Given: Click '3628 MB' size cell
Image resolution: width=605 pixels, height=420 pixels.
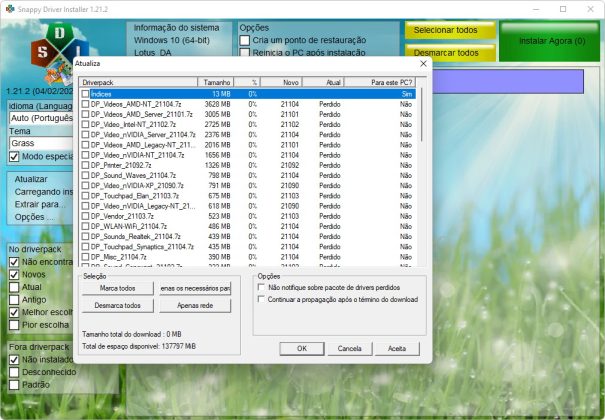Looking at the screenshot, I should click(x=217, y=104).
